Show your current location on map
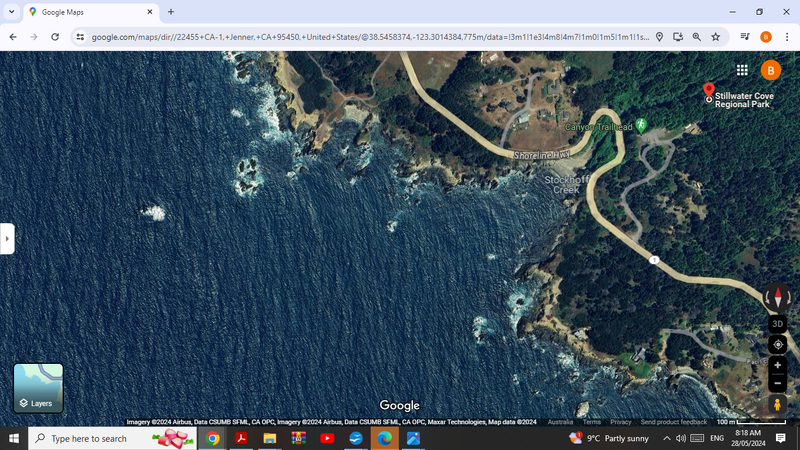Image resolution: width=800 pixels, height=450 pixels. [777, 345]
